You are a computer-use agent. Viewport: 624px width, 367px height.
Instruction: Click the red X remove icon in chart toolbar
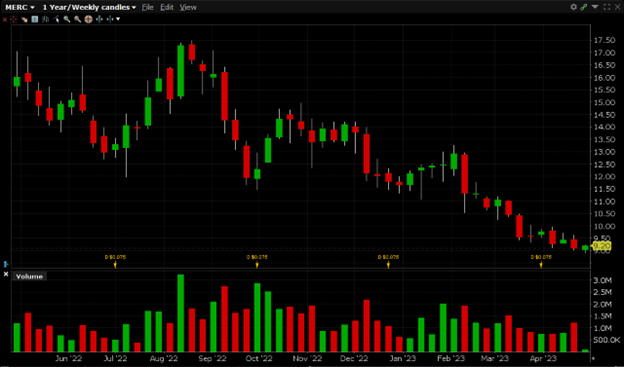tap(4, 19)
